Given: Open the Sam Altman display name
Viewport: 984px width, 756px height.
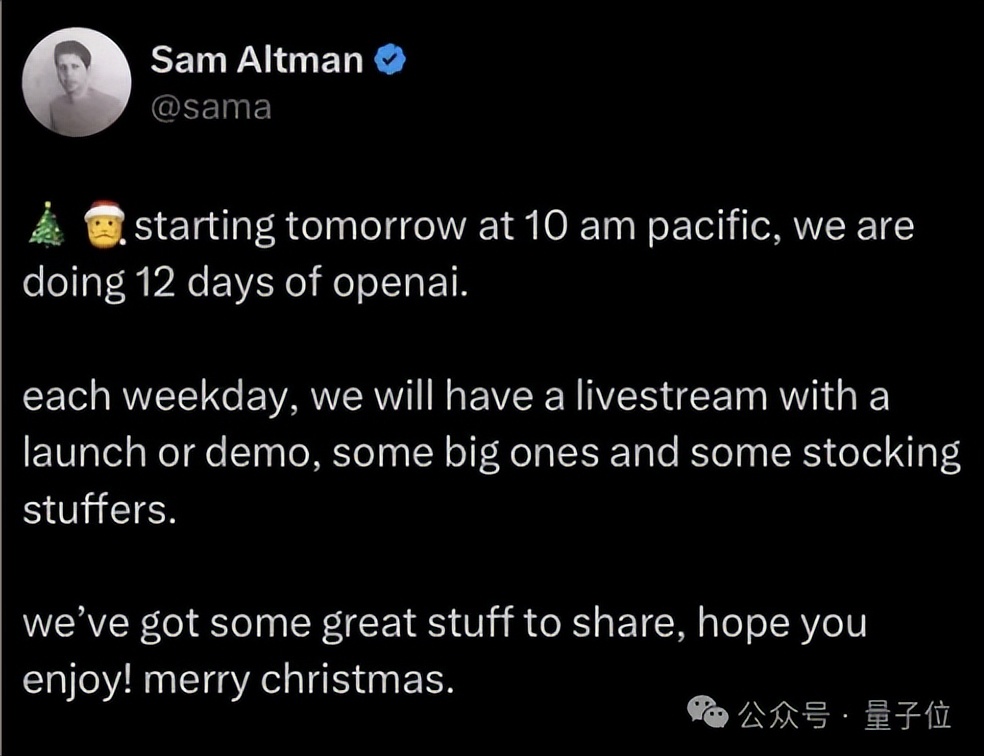Looking at the screenshot, I should [x=256, y=60].
